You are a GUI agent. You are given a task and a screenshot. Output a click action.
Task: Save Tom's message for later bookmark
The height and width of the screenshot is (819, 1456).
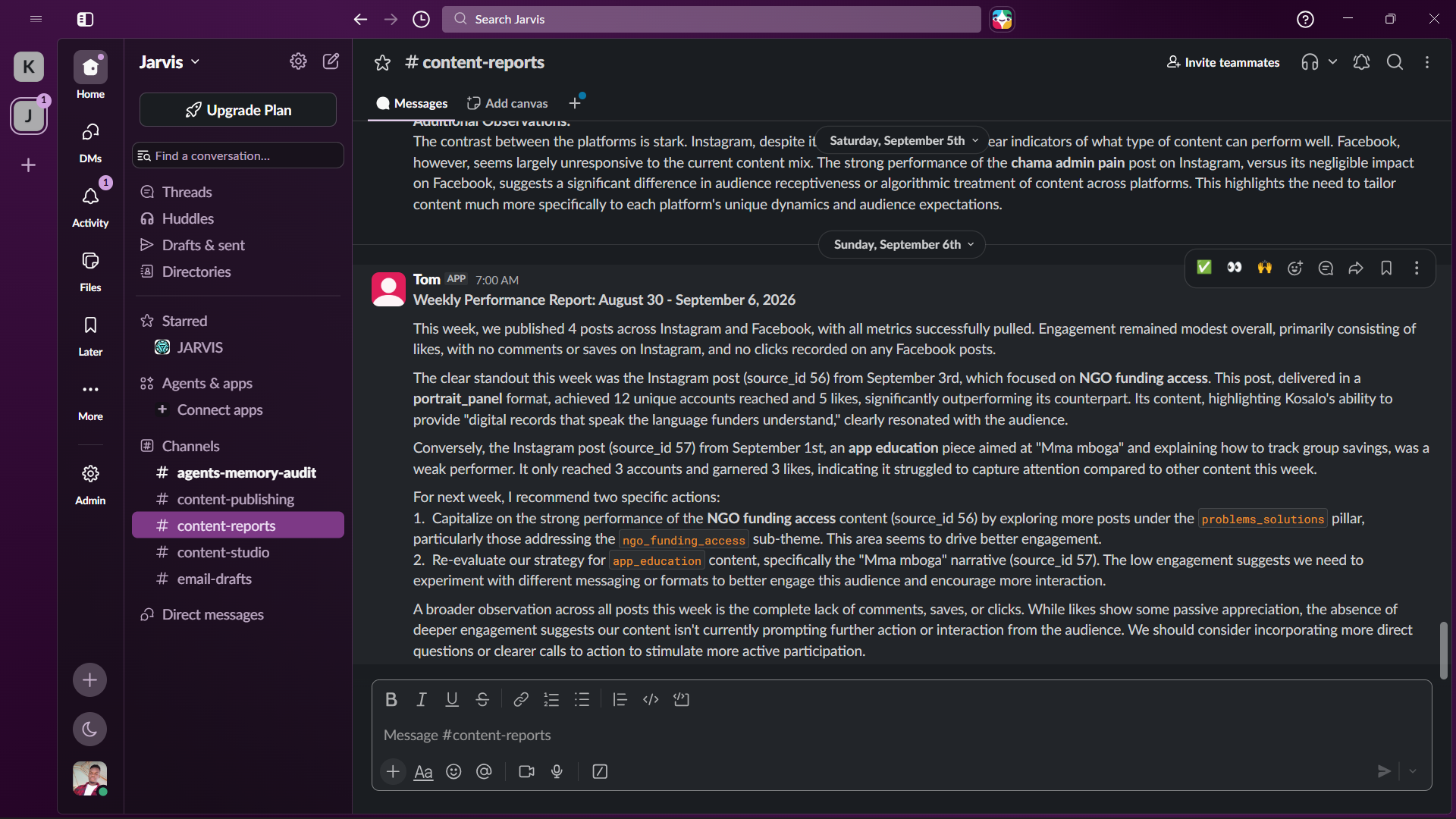(1386, 268)
